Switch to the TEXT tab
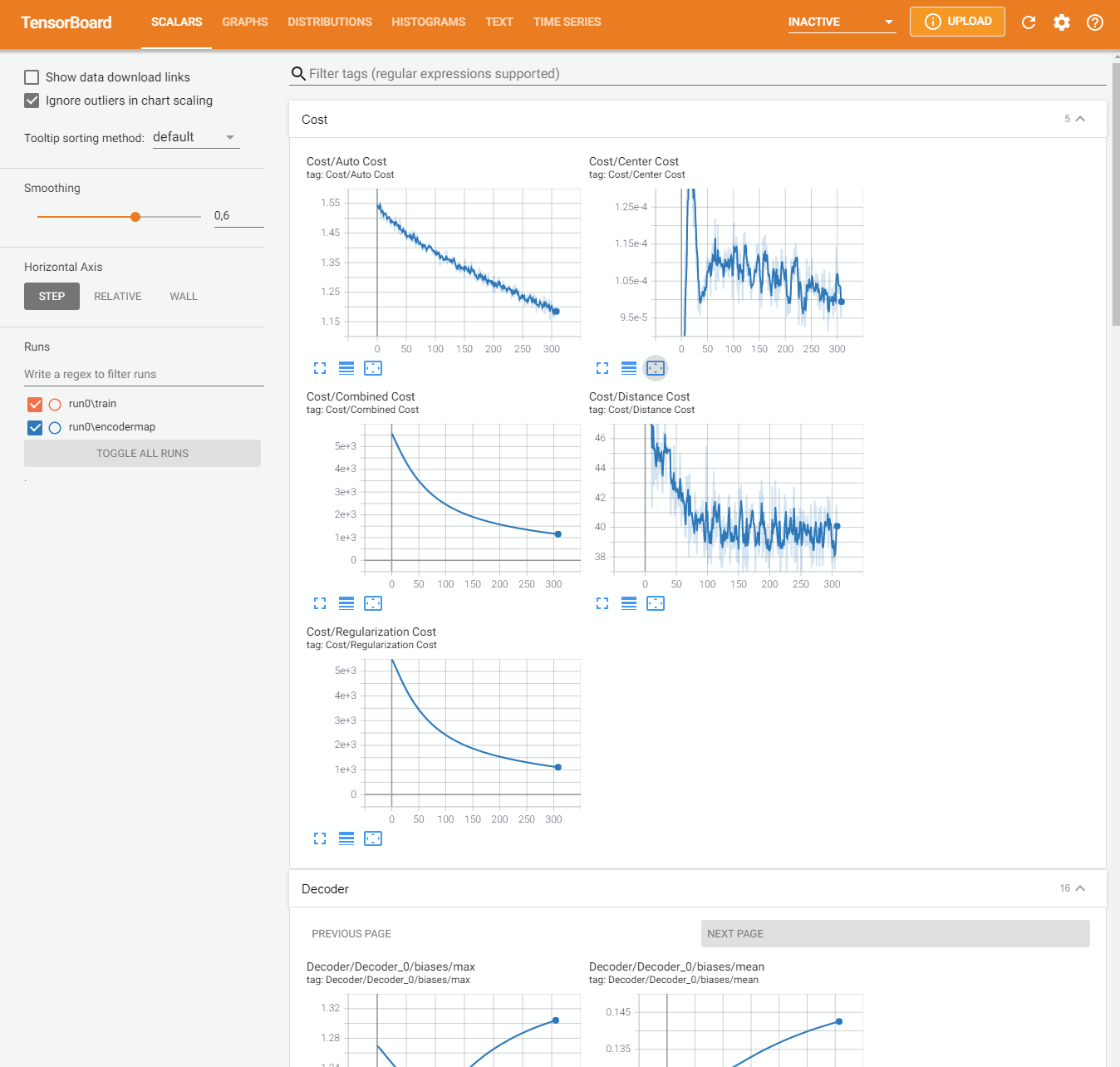Viewport: 1120px width, 1067px height. tap(499, 22)
